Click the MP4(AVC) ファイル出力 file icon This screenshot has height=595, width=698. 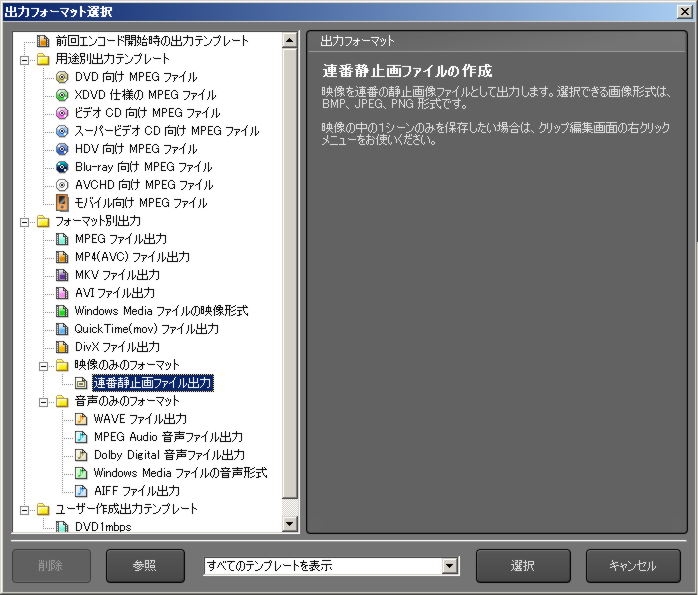(x=62, y=257)
